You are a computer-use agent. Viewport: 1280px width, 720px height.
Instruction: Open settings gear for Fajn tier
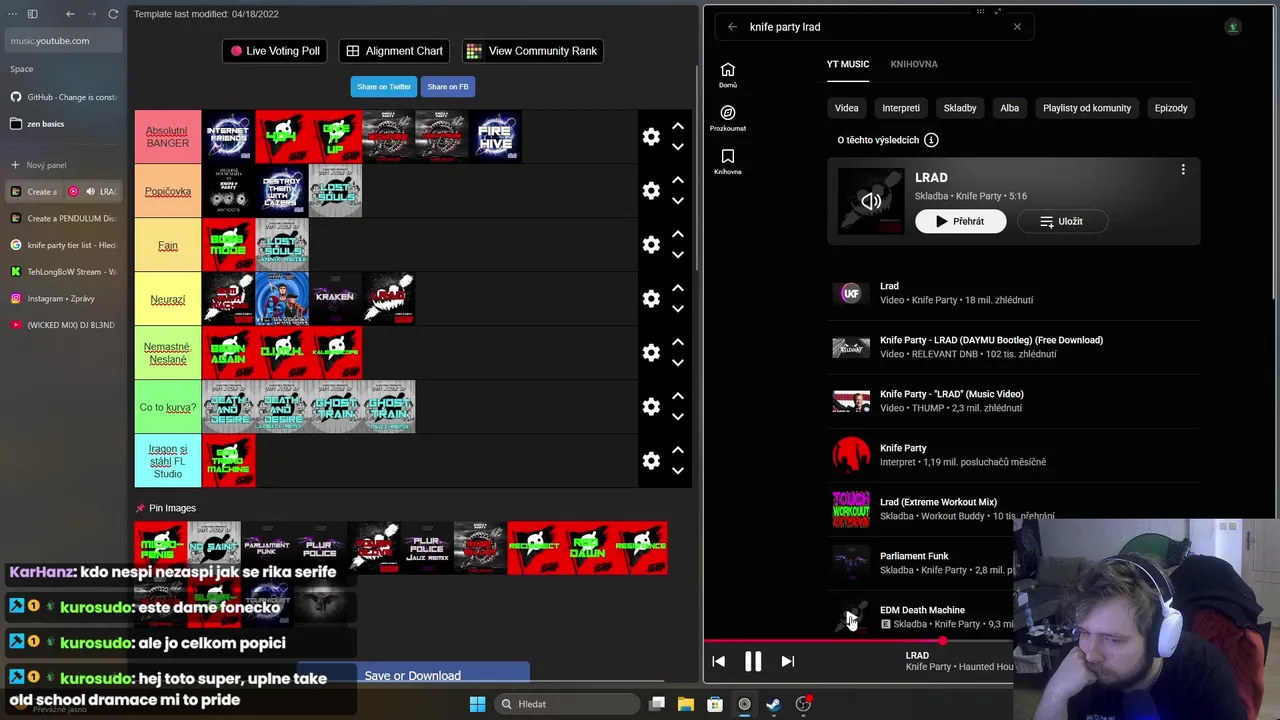651,245
